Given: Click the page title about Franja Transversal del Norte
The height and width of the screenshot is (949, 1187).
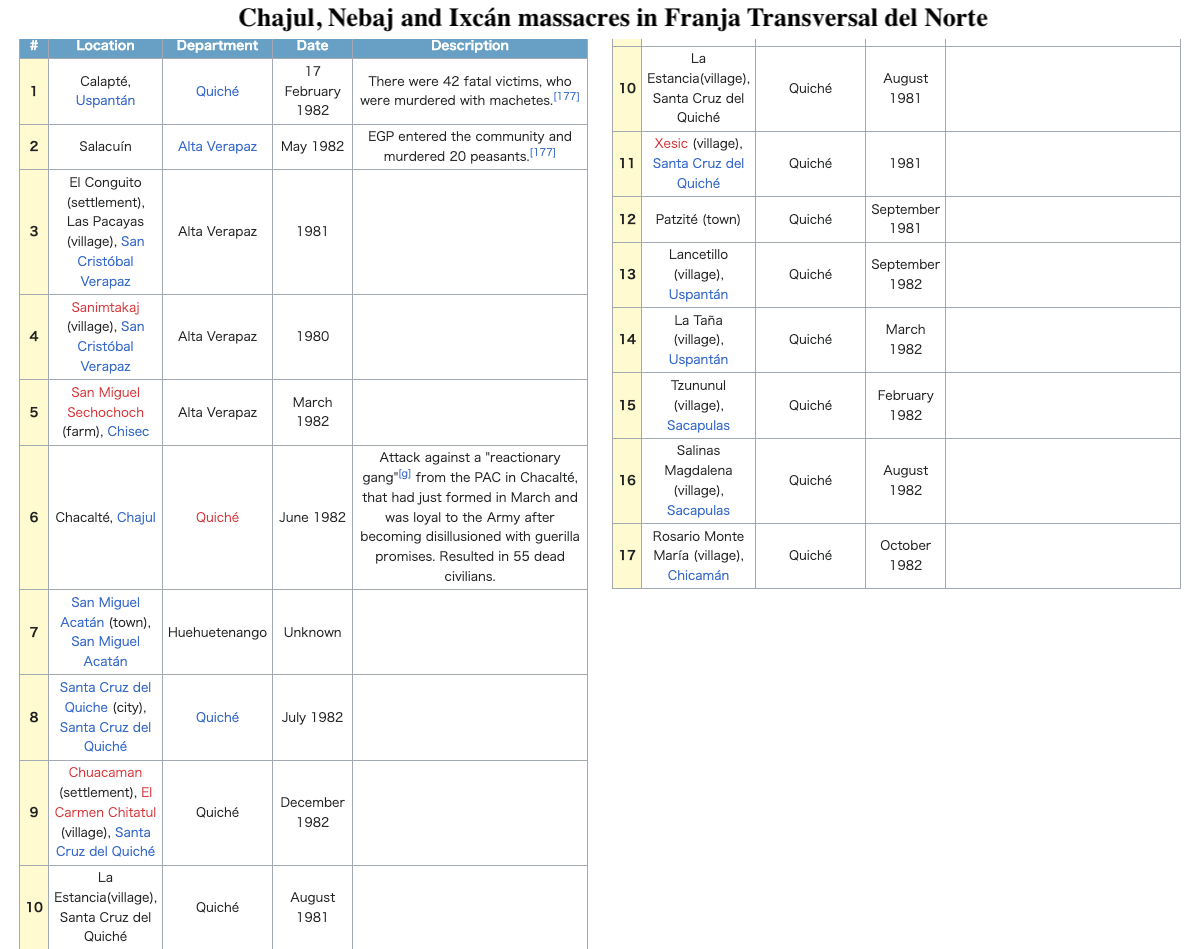Looking at the screenshot, I should (613, 17).
